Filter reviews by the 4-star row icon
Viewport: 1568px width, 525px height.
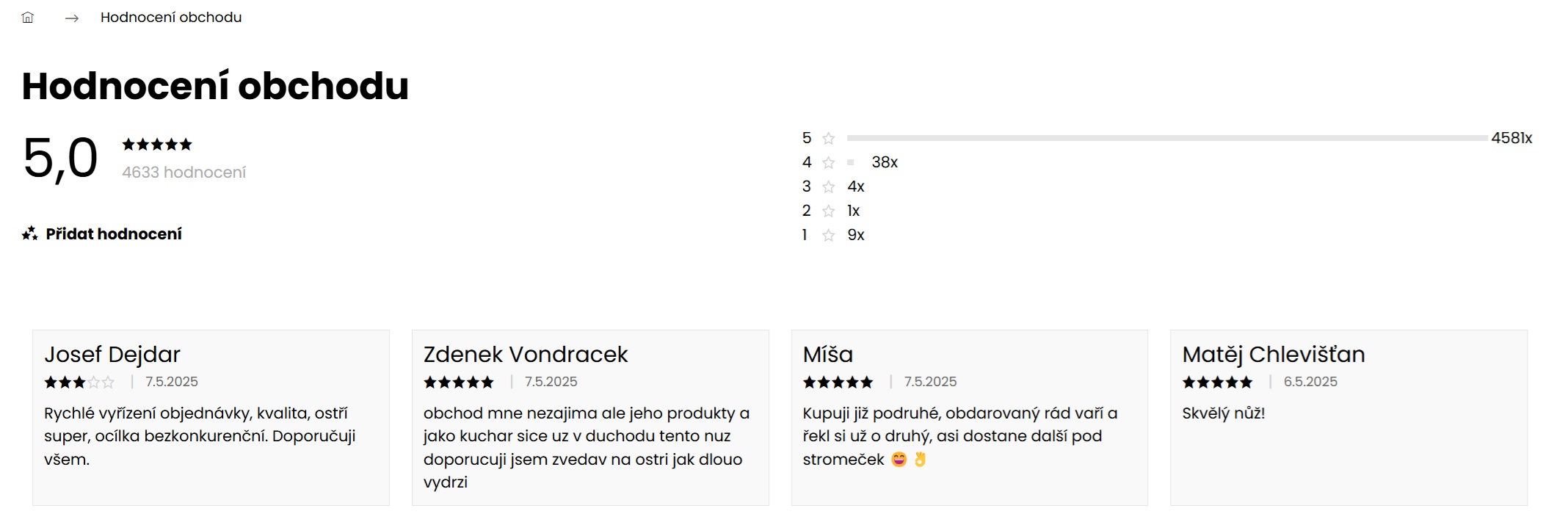tap(829, 162)
